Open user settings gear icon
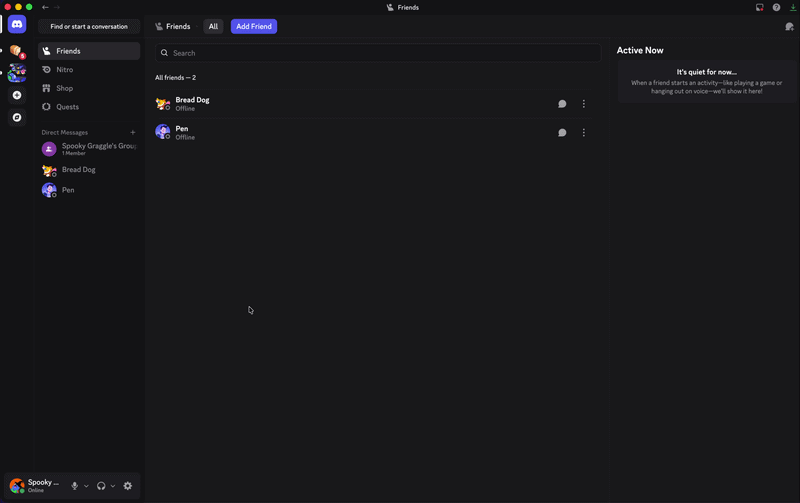 coord(128,486)
